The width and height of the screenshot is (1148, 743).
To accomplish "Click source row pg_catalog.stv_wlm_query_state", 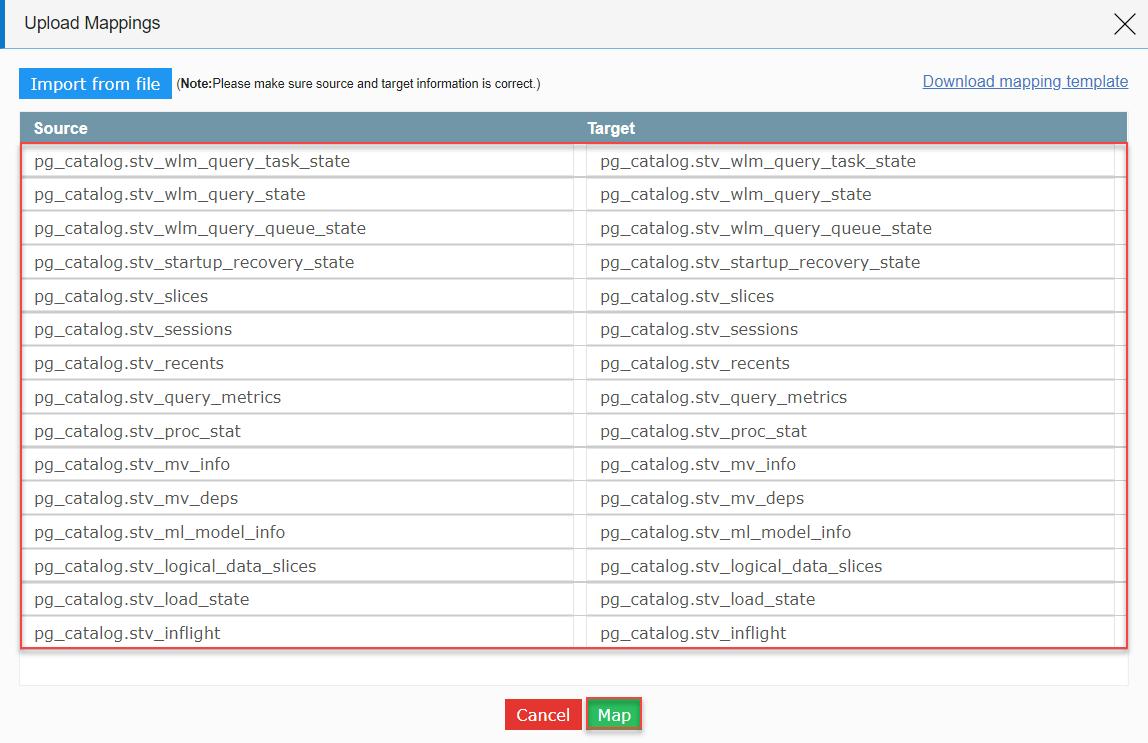I will tap(300, 195).
